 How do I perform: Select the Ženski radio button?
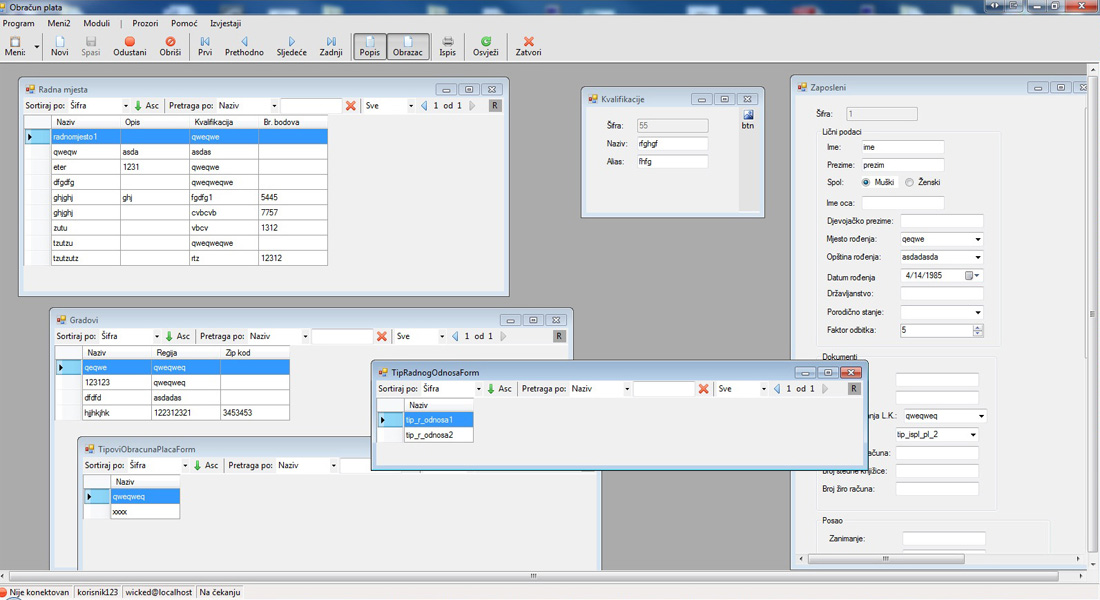click(909, 182)
